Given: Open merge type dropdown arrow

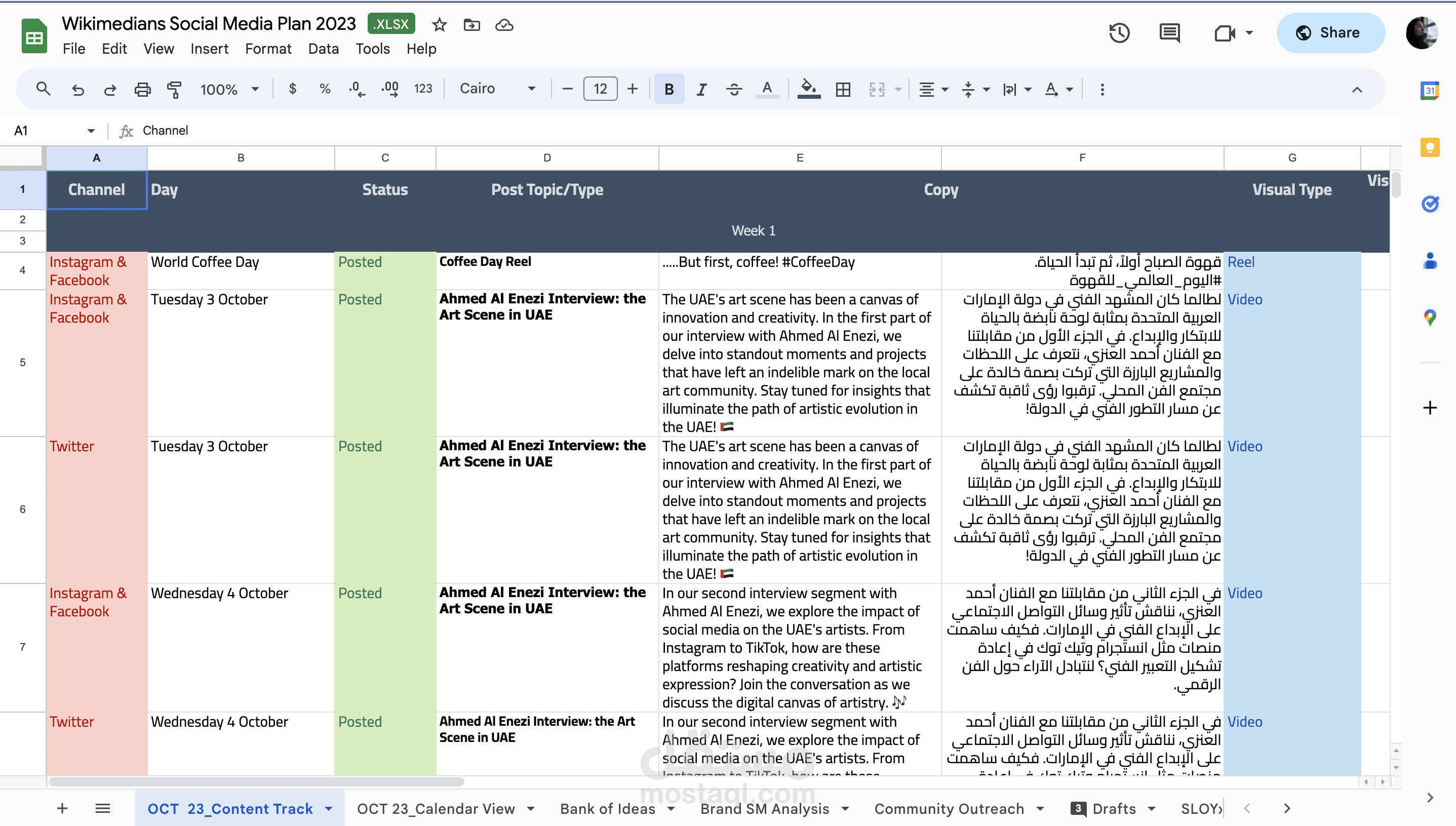Looking at the screenshot, I should pos(898,89).
